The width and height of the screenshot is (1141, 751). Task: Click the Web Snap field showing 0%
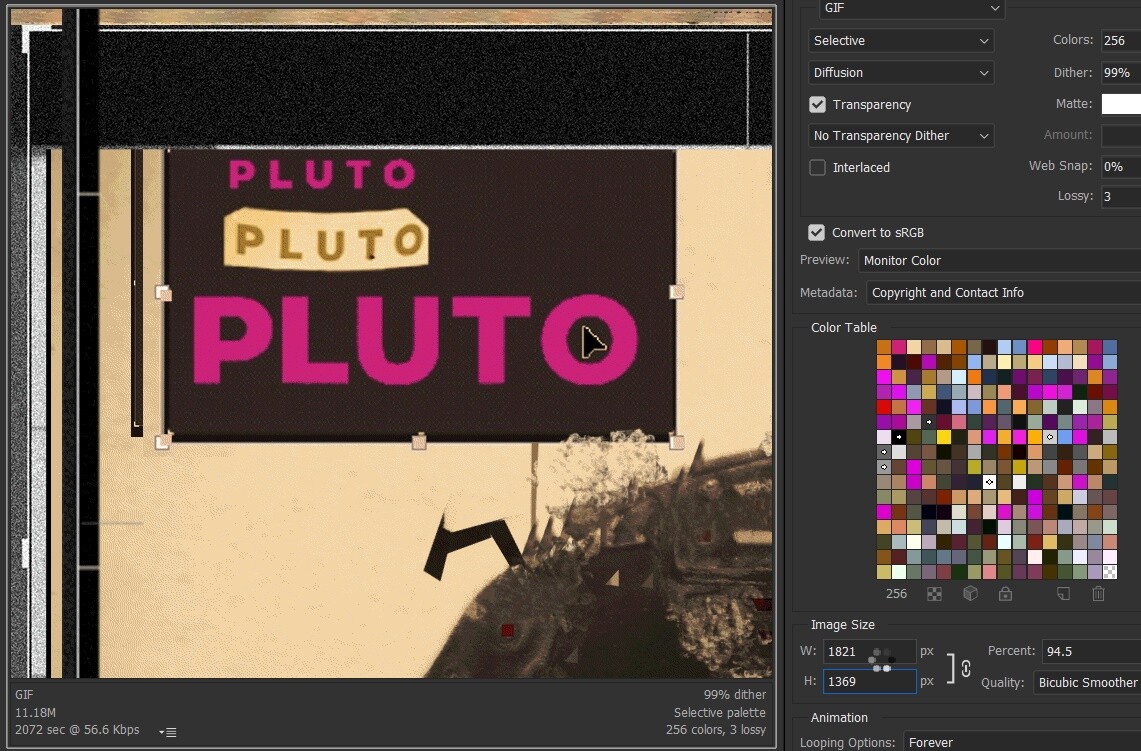tap(1121, 167)
